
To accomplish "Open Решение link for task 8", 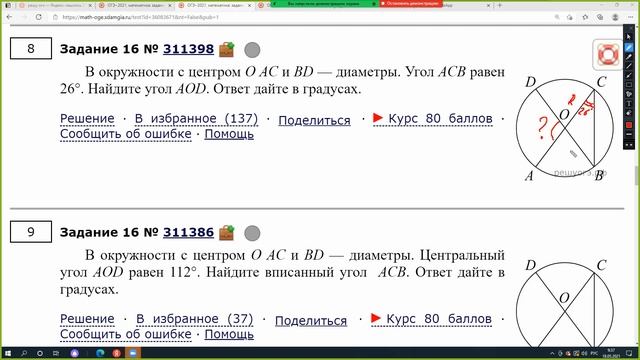I will [87, 118].
